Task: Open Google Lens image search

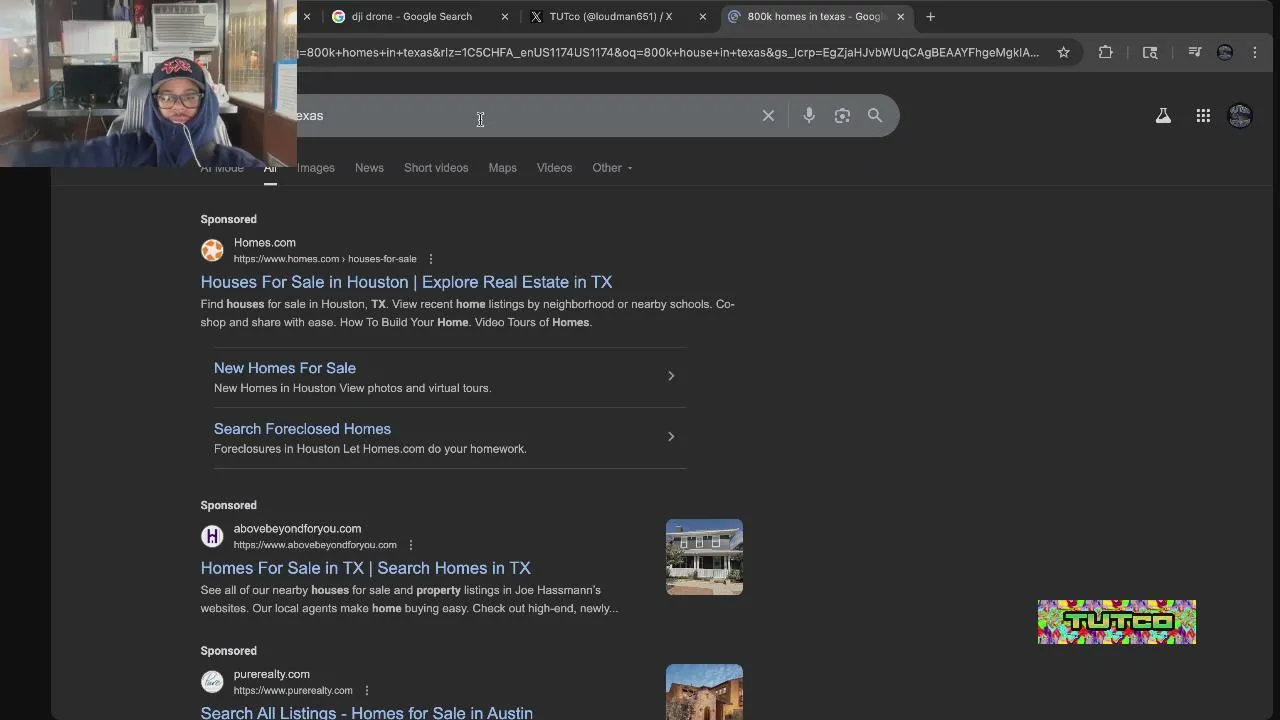Action: (842, 116)
